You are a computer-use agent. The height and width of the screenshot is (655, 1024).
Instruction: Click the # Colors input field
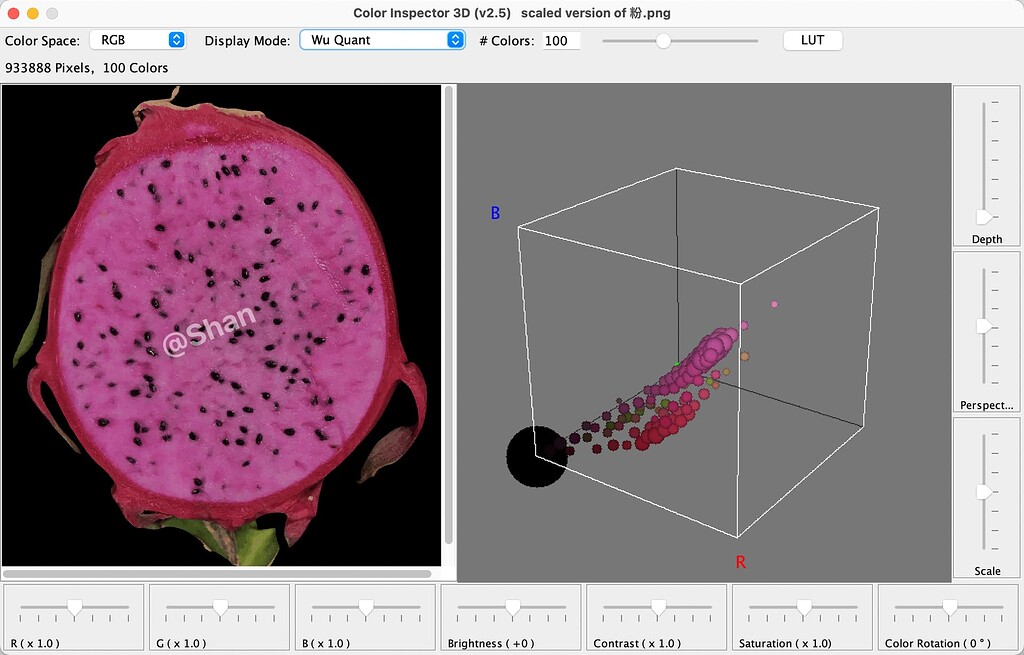point(560,40)
